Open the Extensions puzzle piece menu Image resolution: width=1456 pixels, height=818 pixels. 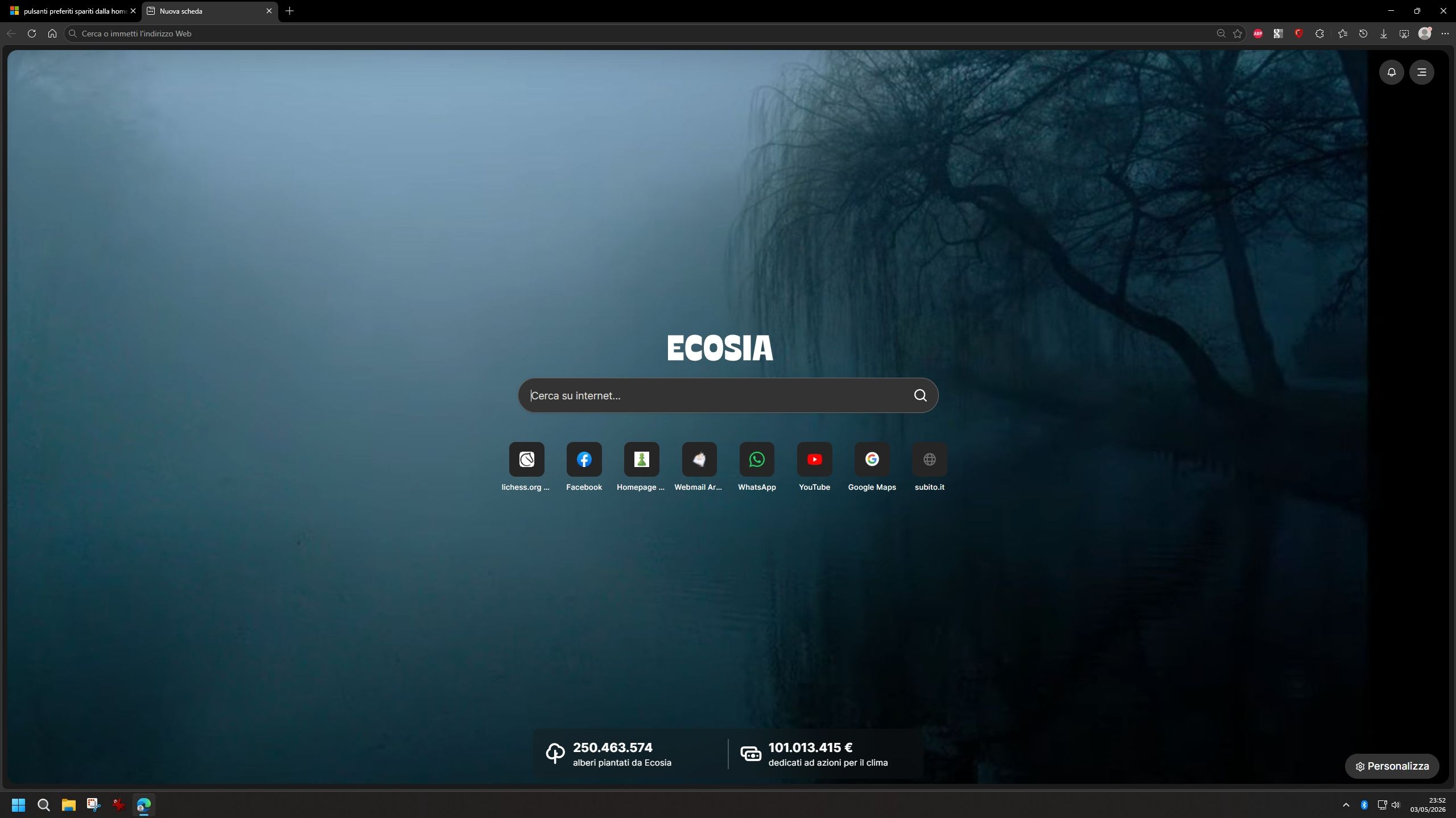[x=1319, y=34]
